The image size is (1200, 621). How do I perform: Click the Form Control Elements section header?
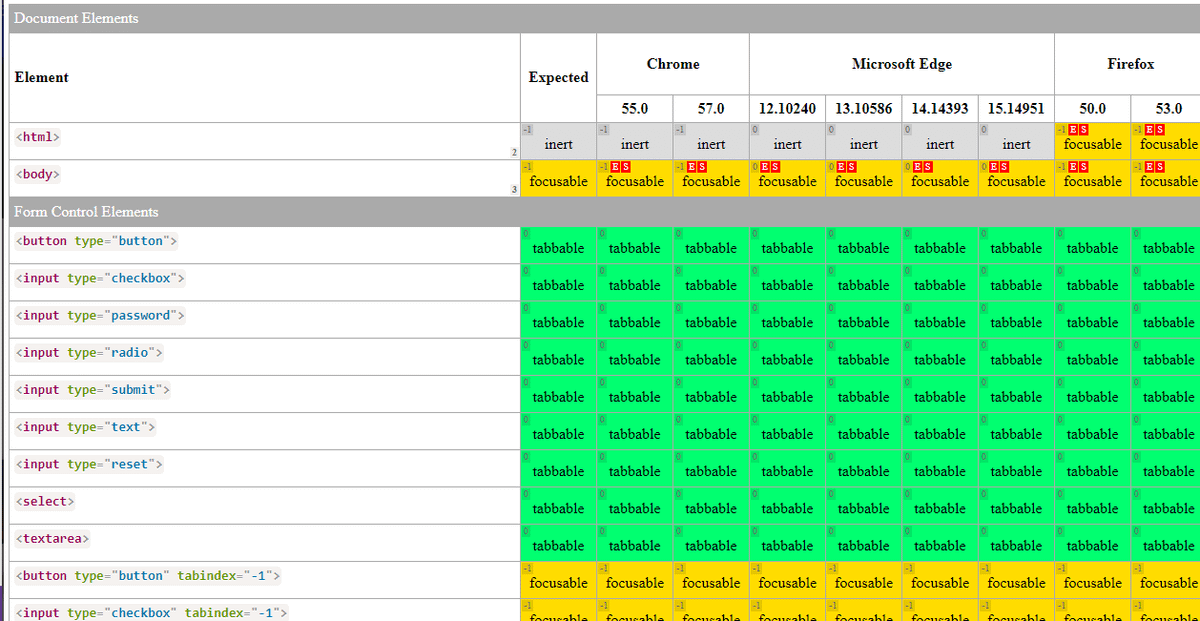pos(86,212)
